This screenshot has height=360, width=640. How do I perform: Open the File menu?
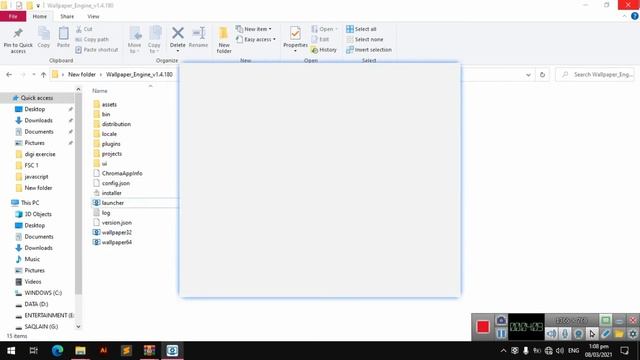pos(13,16)
